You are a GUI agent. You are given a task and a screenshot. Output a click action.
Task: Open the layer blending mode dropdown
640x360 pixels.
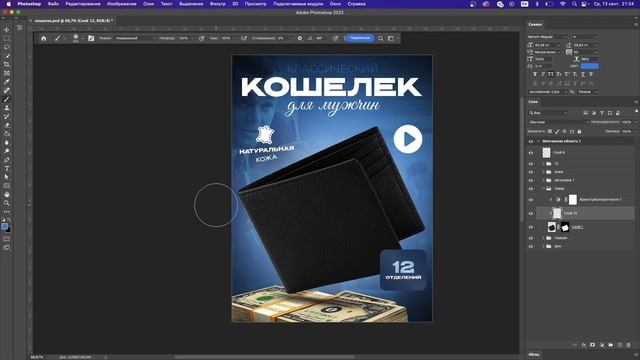[558, 122]
